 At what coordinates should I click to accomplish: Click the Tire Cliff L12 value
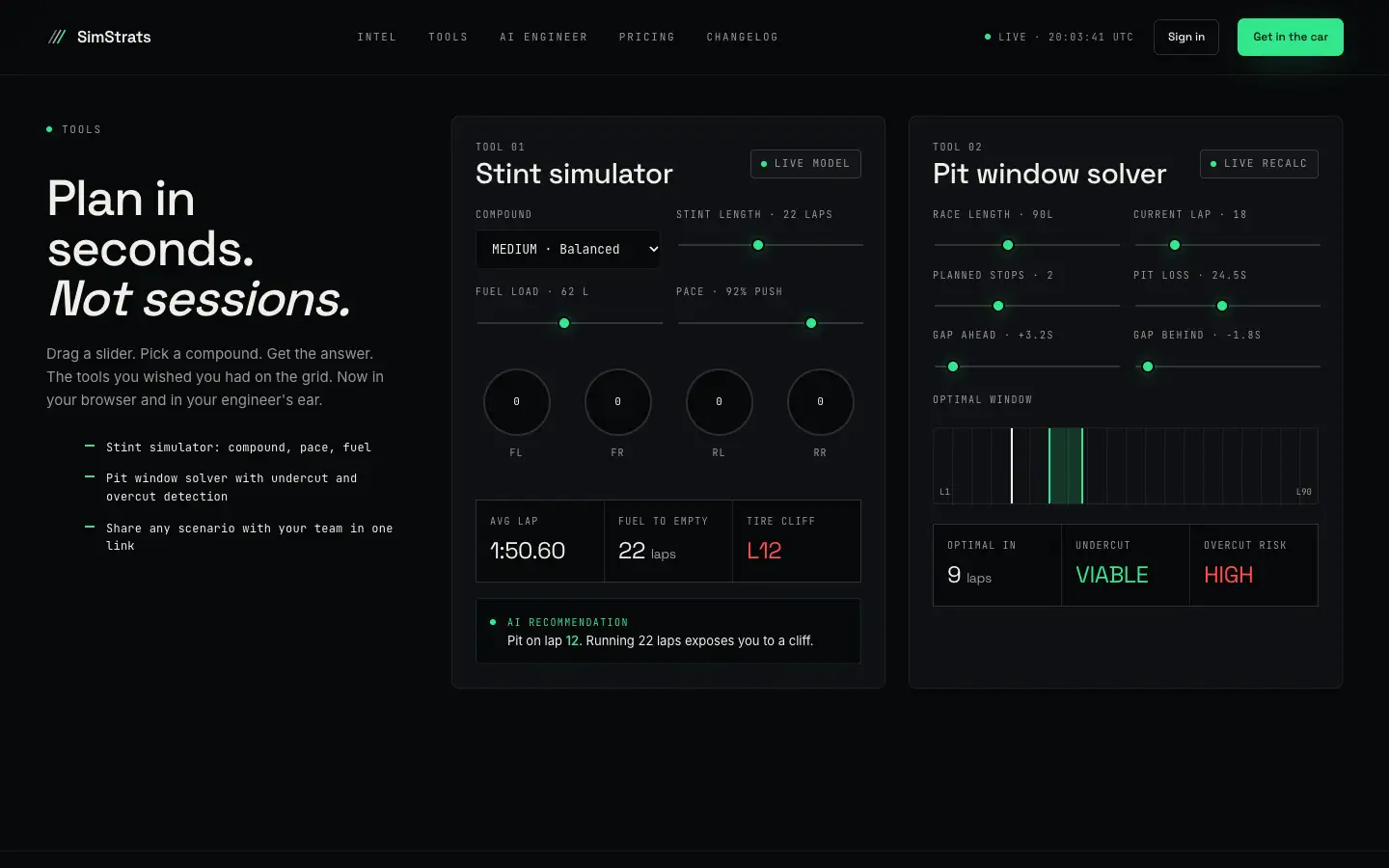764,551
